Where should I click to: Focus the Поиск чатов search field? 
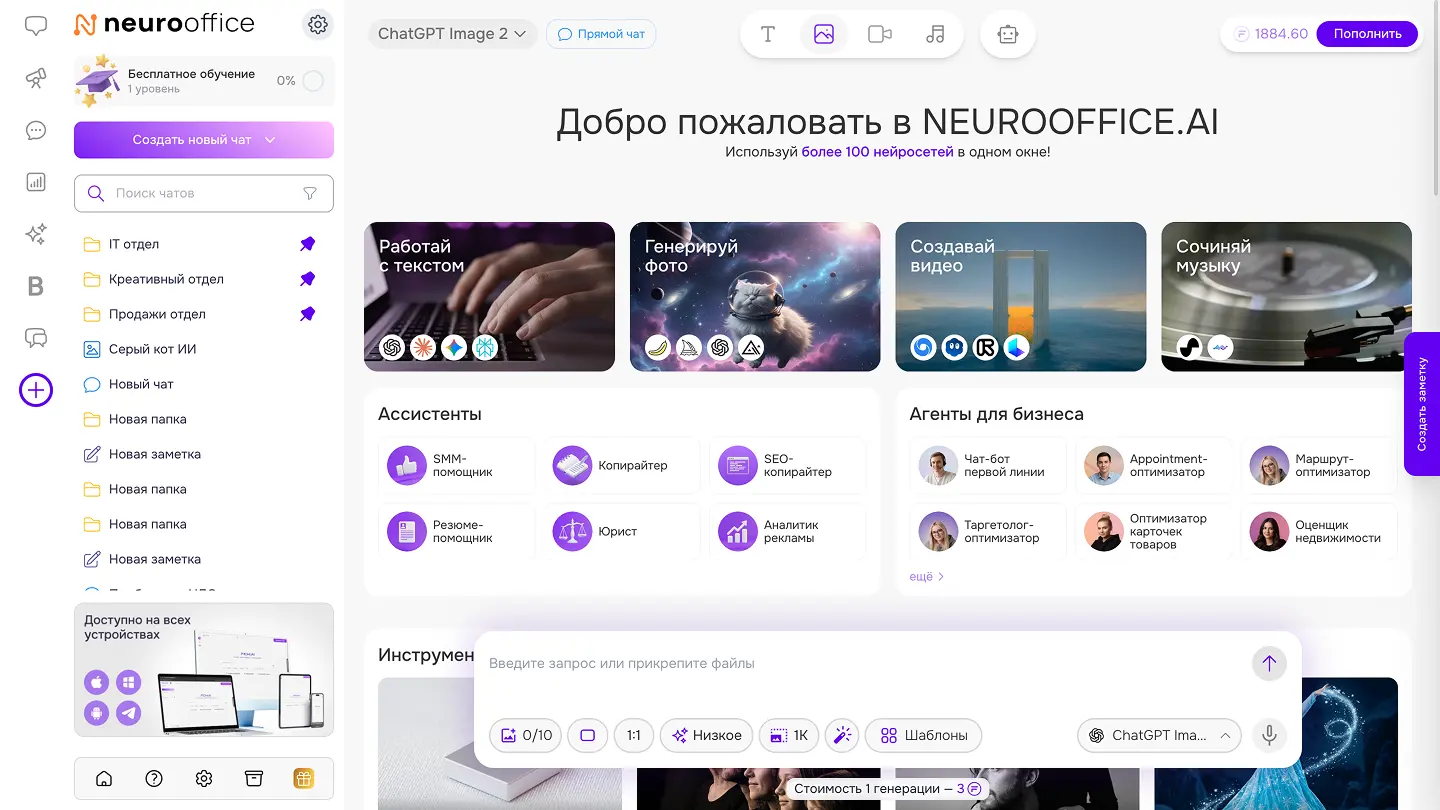click(204, 193)
